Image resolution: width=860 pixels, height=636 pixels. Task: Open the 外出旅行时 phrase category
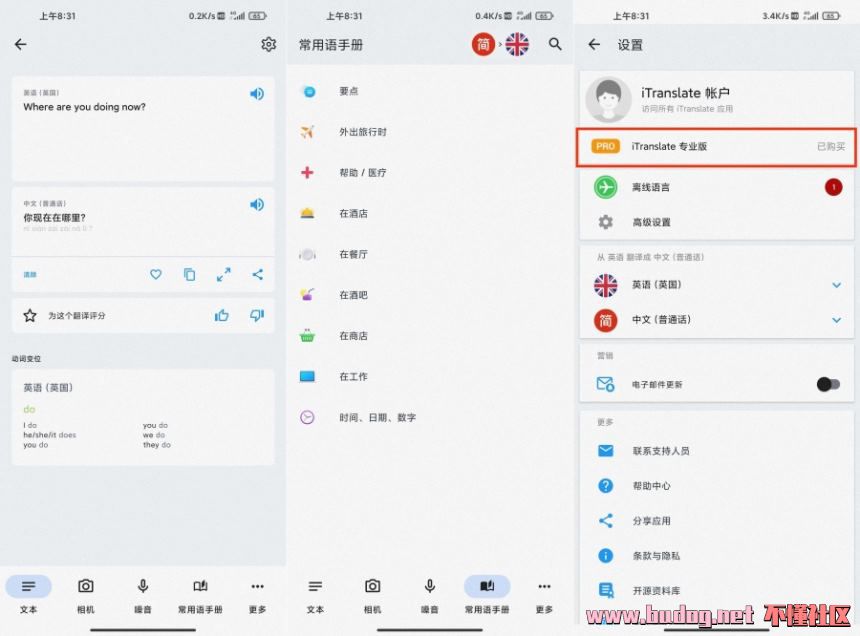(x=362, y=132)
